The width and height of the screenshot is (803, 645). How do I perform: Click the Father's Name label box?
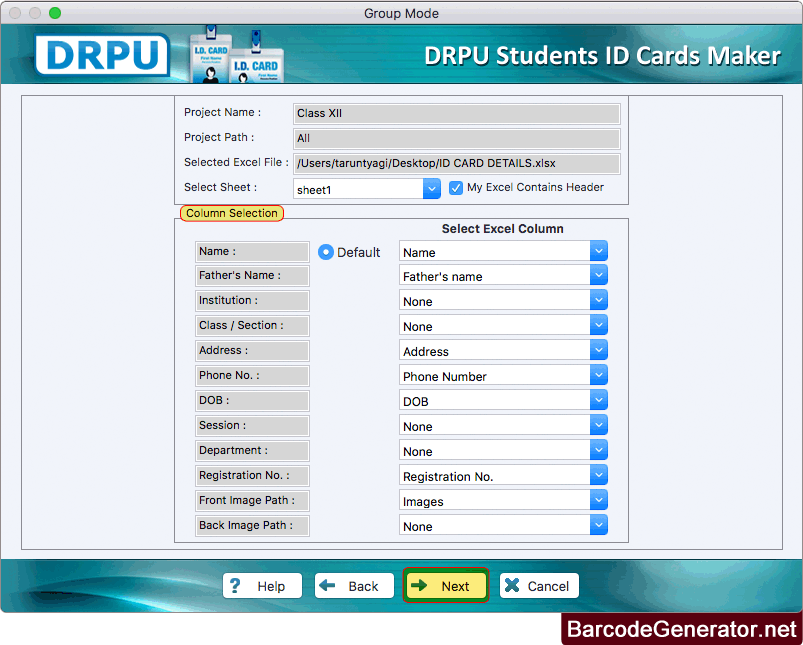(252, 276)
